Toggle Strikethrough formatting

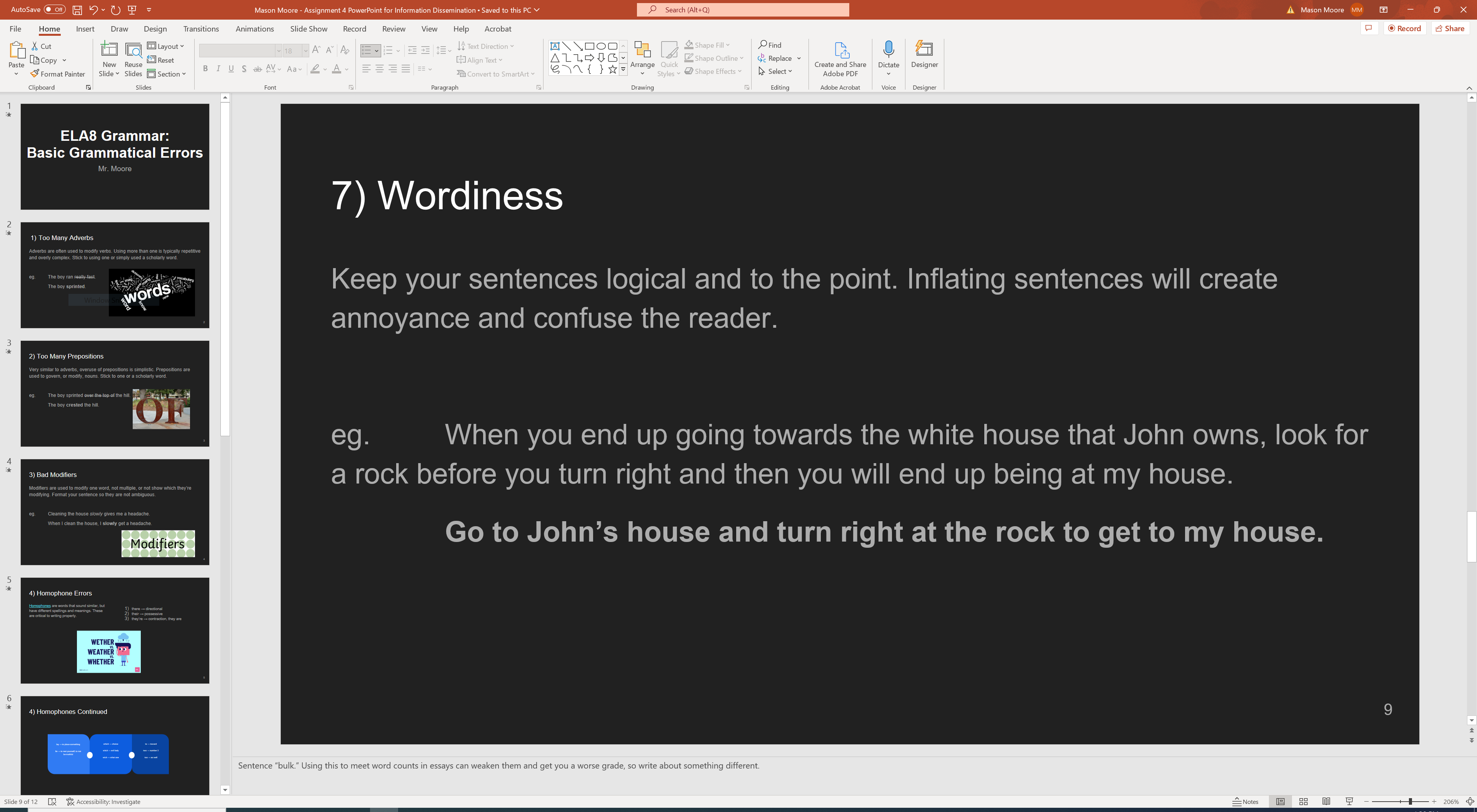257,69
